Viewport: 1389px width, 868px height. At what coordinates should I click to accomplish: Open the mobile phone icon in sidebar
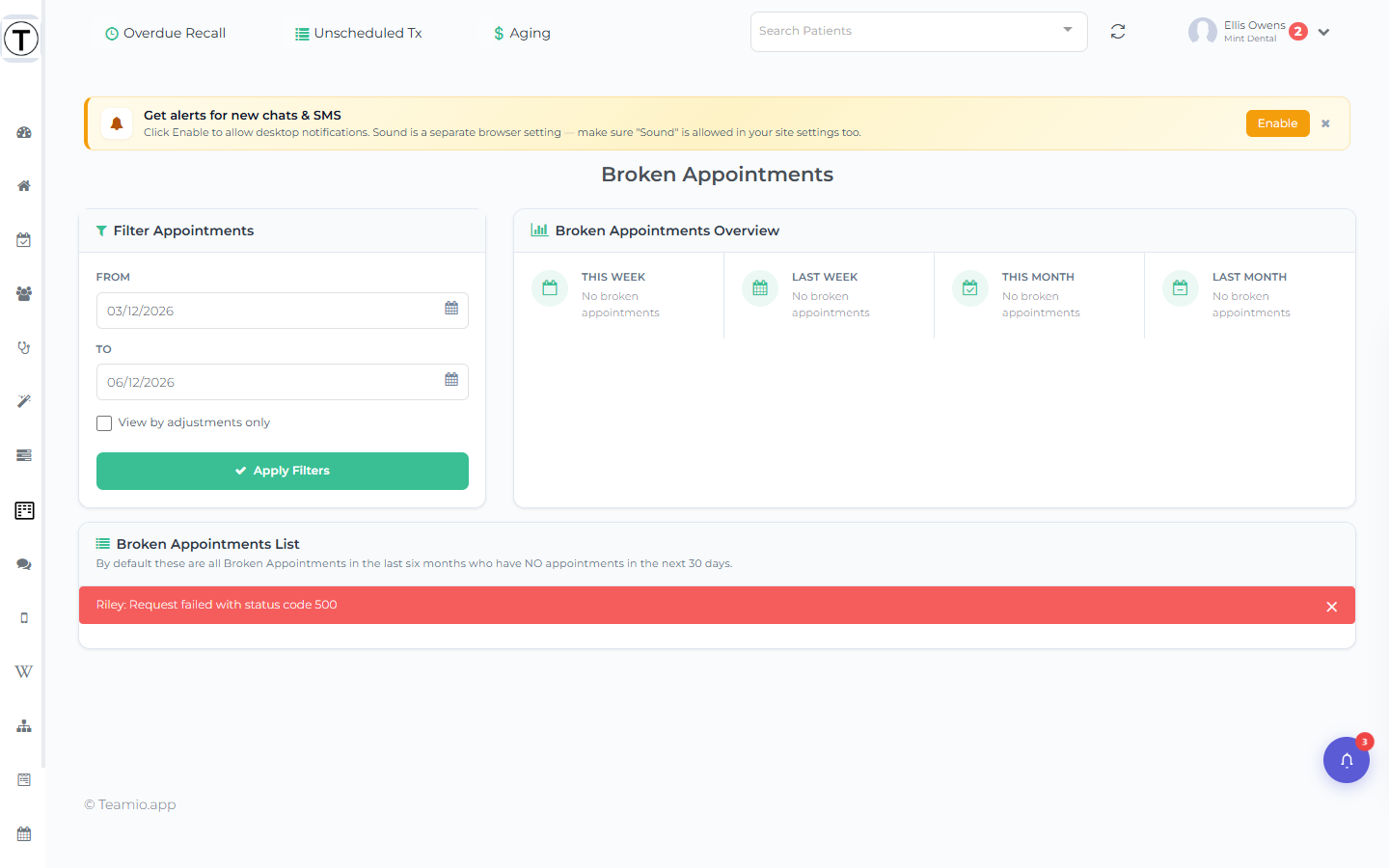click(24, 618)
